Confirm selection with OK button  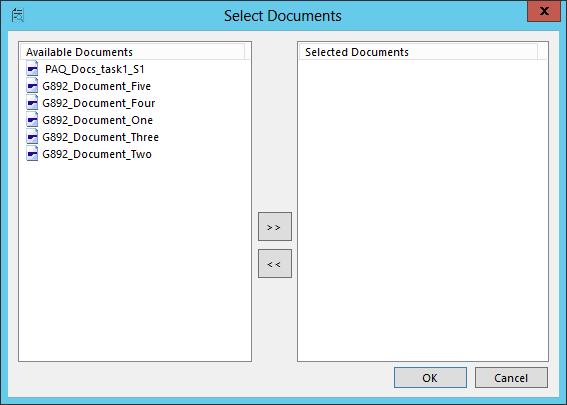430,378
